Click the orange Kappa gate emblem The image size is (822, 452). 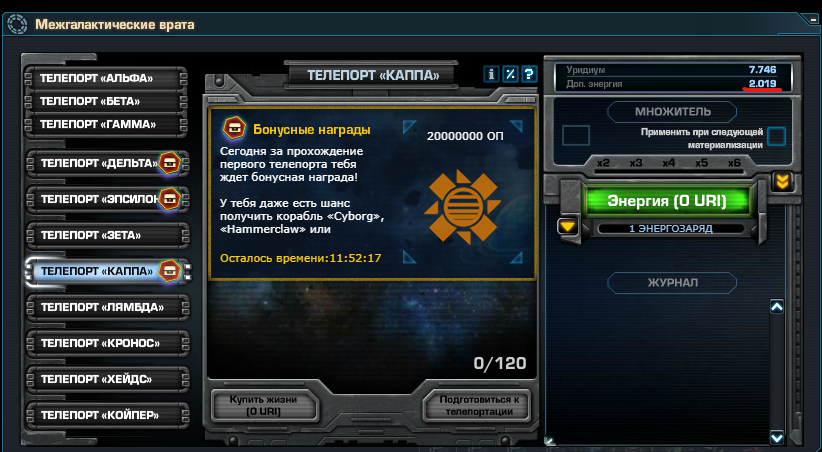pyautogui.click(x=462, y=205)
